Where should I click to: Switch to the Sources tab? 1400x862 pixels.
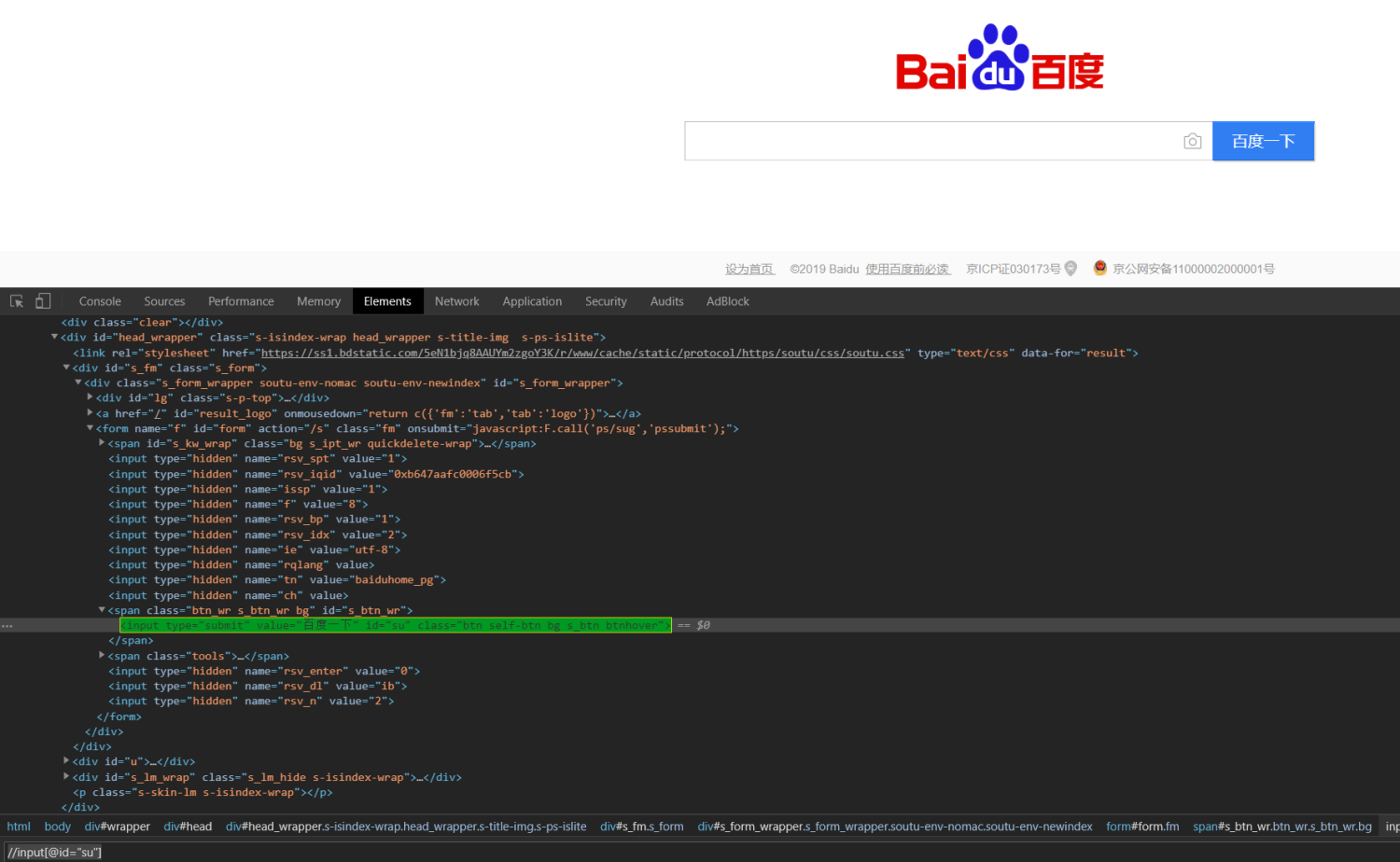click(164, 301)
